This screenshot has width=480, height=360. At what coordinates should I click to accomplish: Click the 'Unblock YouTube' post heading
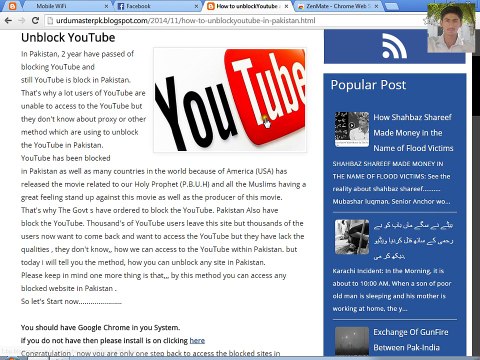pos(68,38)
